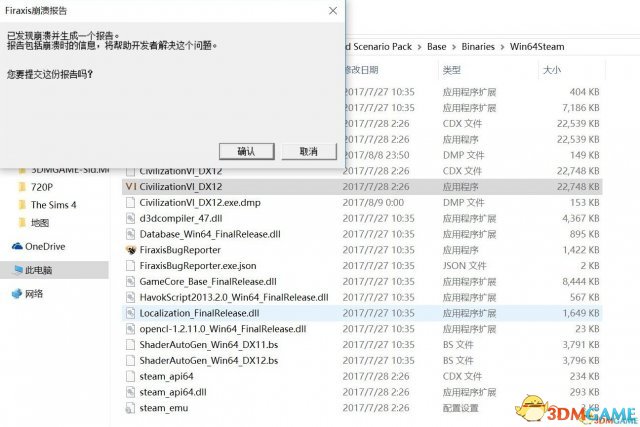Navigate to Base in the address breadcrumb
The width and height of the screenshot is (640, 427).
436,47
